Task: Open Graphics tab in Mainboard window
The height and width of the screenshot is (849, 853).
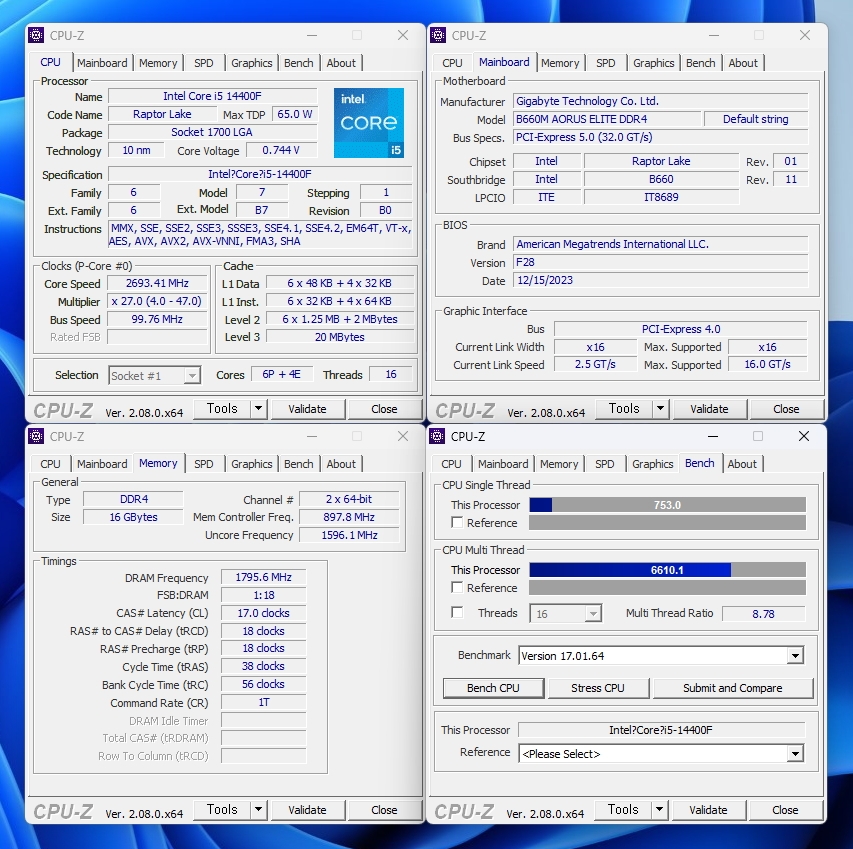Action: [x=653, y=63]
